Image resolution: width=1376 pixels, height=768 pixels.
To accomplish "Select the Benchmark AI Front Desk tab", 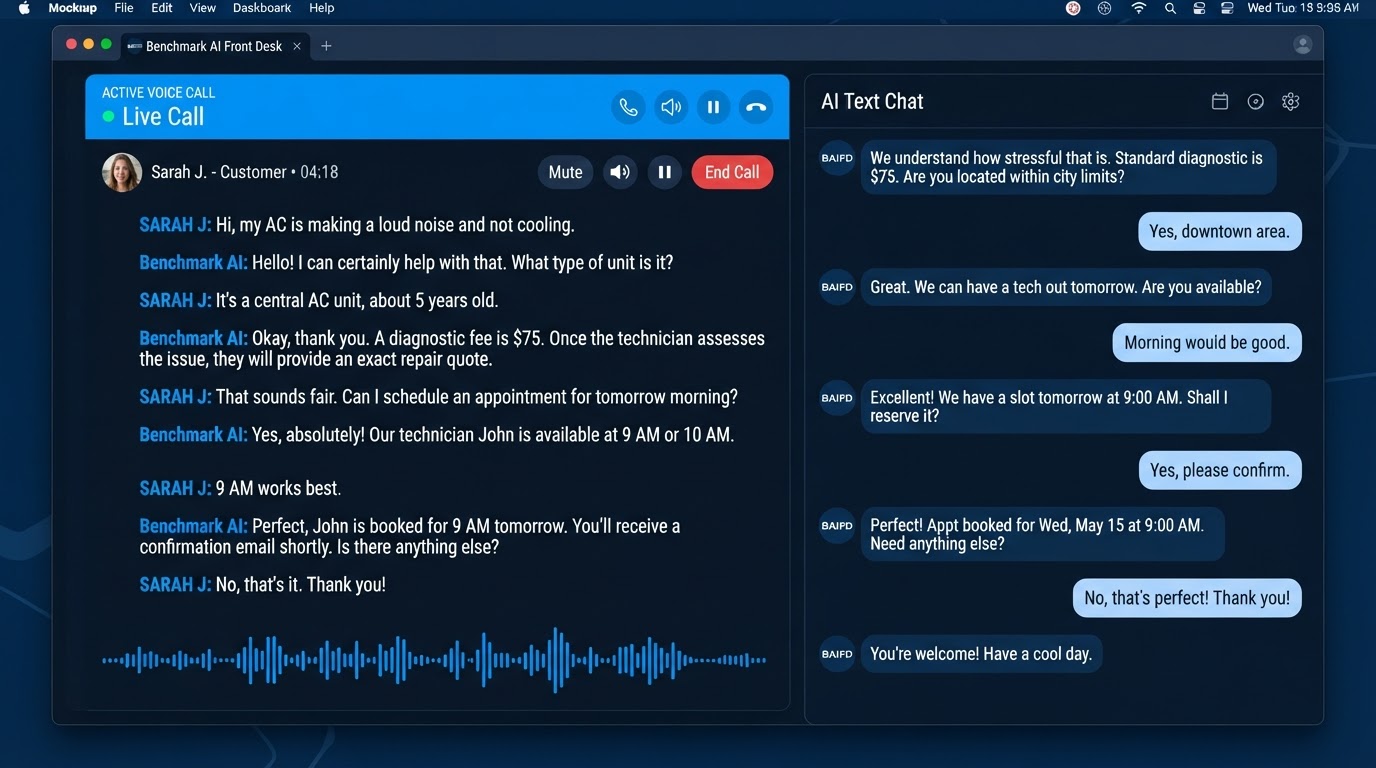I will (x=214, y=46).
